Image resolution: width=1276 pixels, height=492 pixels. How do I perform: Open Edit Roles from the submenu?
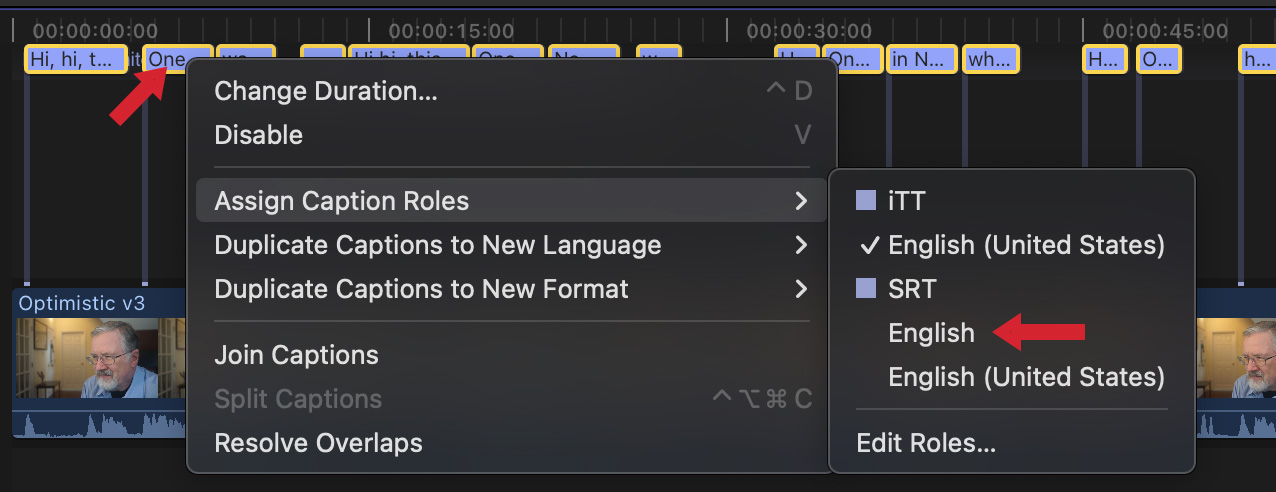coord(926,442)
